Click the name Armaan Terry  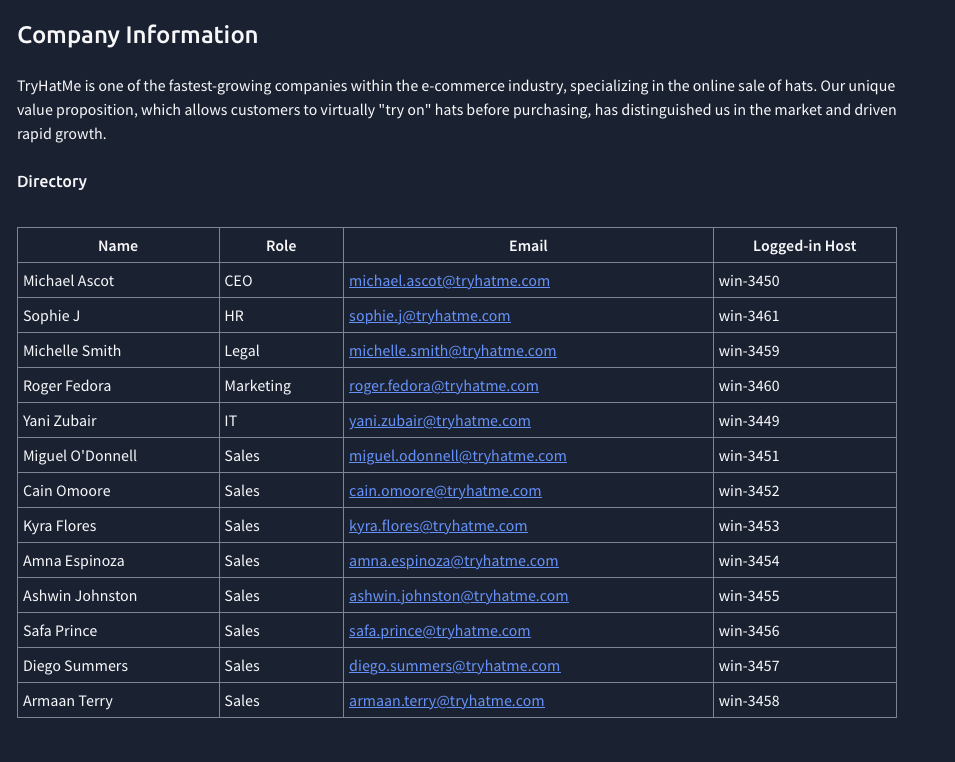point(68,701)
